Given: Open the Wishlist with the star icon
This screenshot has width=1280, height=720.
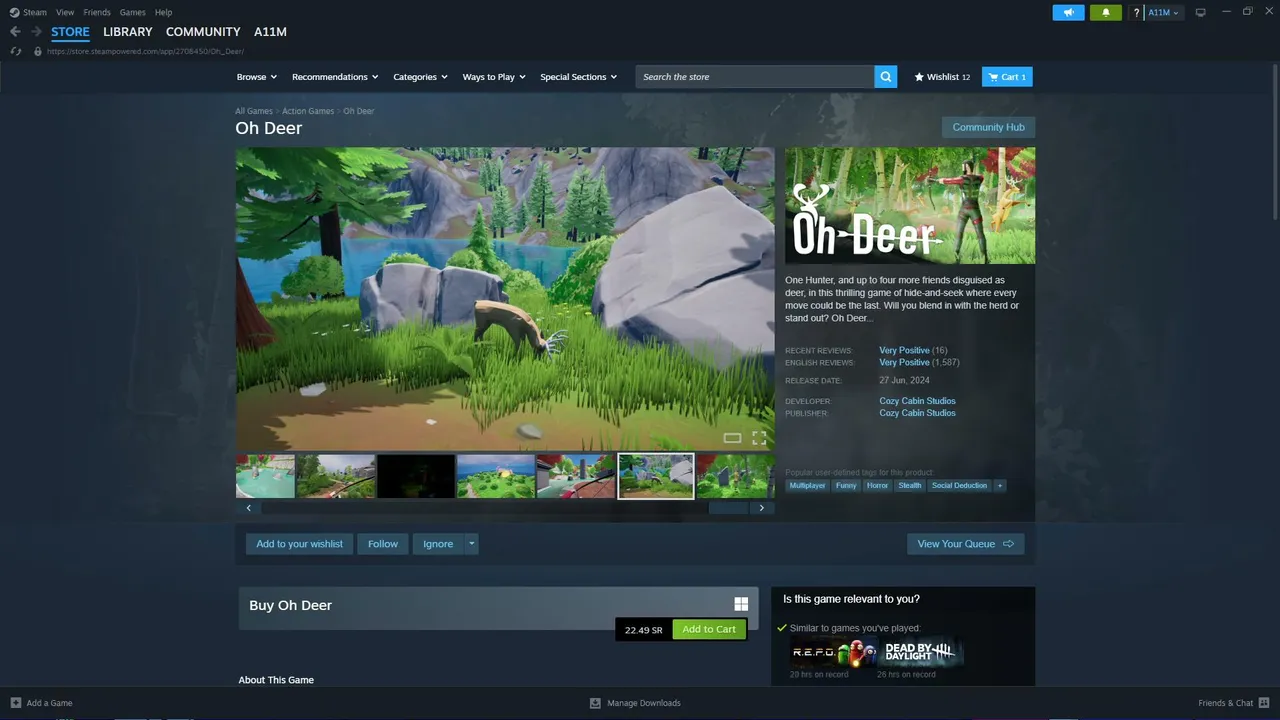Looking at the screenshot, I should [942, 77].
